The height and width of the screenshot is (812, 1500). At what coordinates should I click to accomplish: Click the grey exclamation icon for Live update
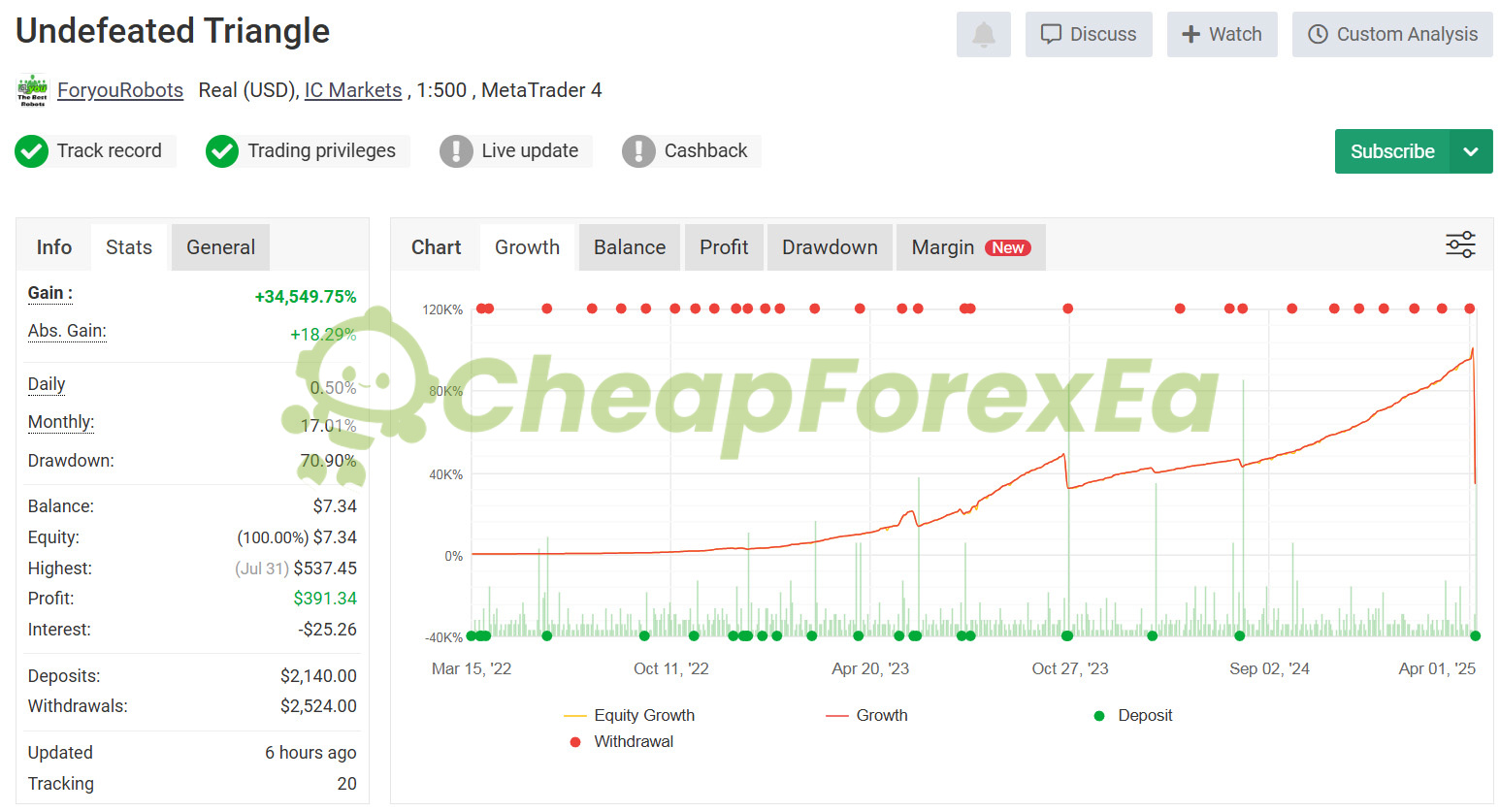coord(456,151)
